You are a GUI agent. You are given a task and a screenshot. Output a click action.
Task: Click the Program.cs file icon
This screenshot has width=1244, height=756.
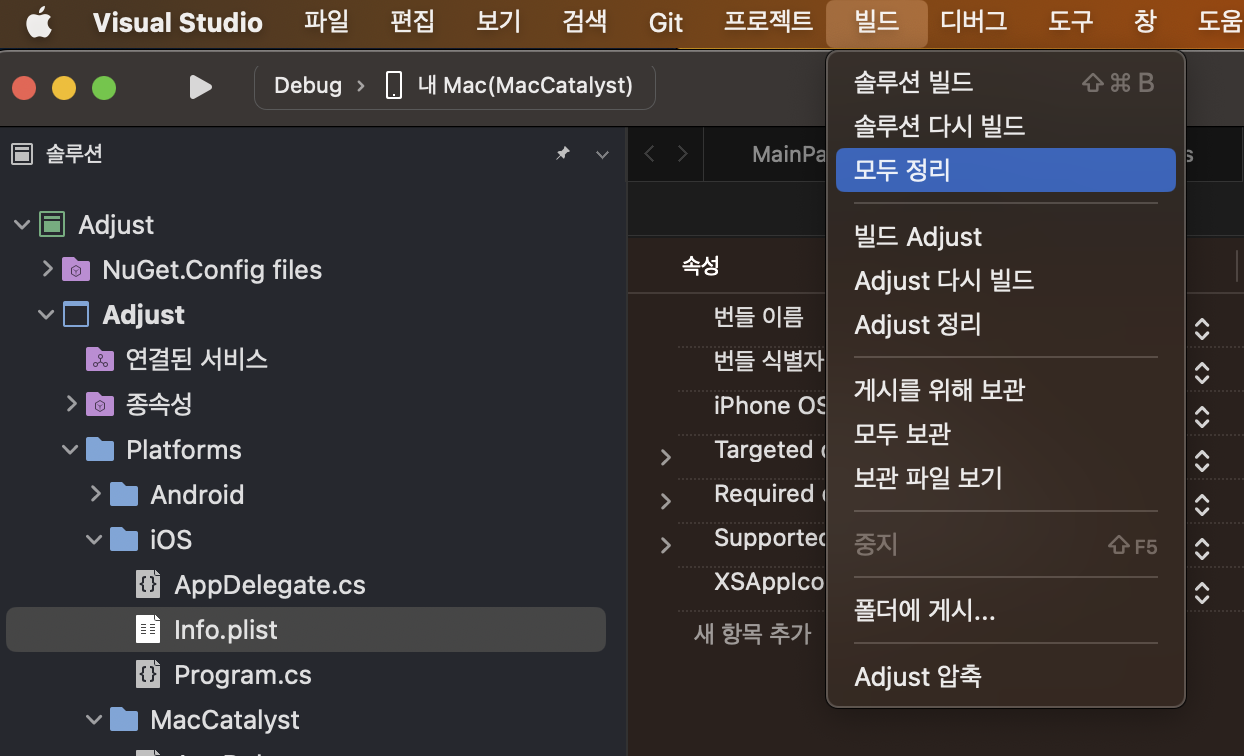(148, 674)
